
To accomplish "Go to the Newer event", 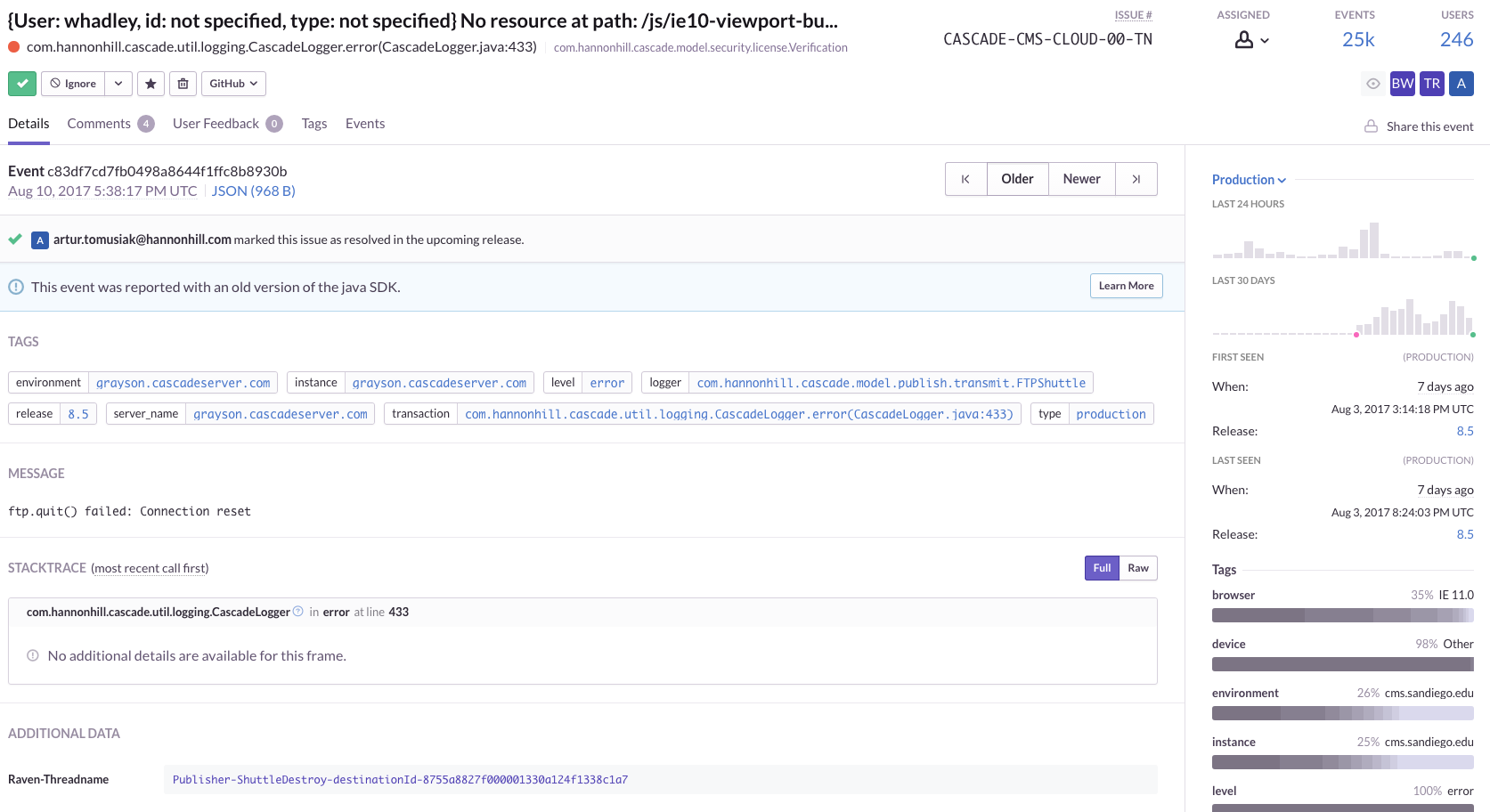I will [1081, 179].
